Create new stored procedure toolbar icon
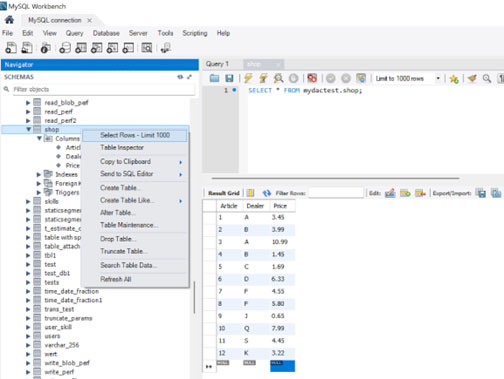The width and height of the screenshot is (504, 379). [112, 48]
